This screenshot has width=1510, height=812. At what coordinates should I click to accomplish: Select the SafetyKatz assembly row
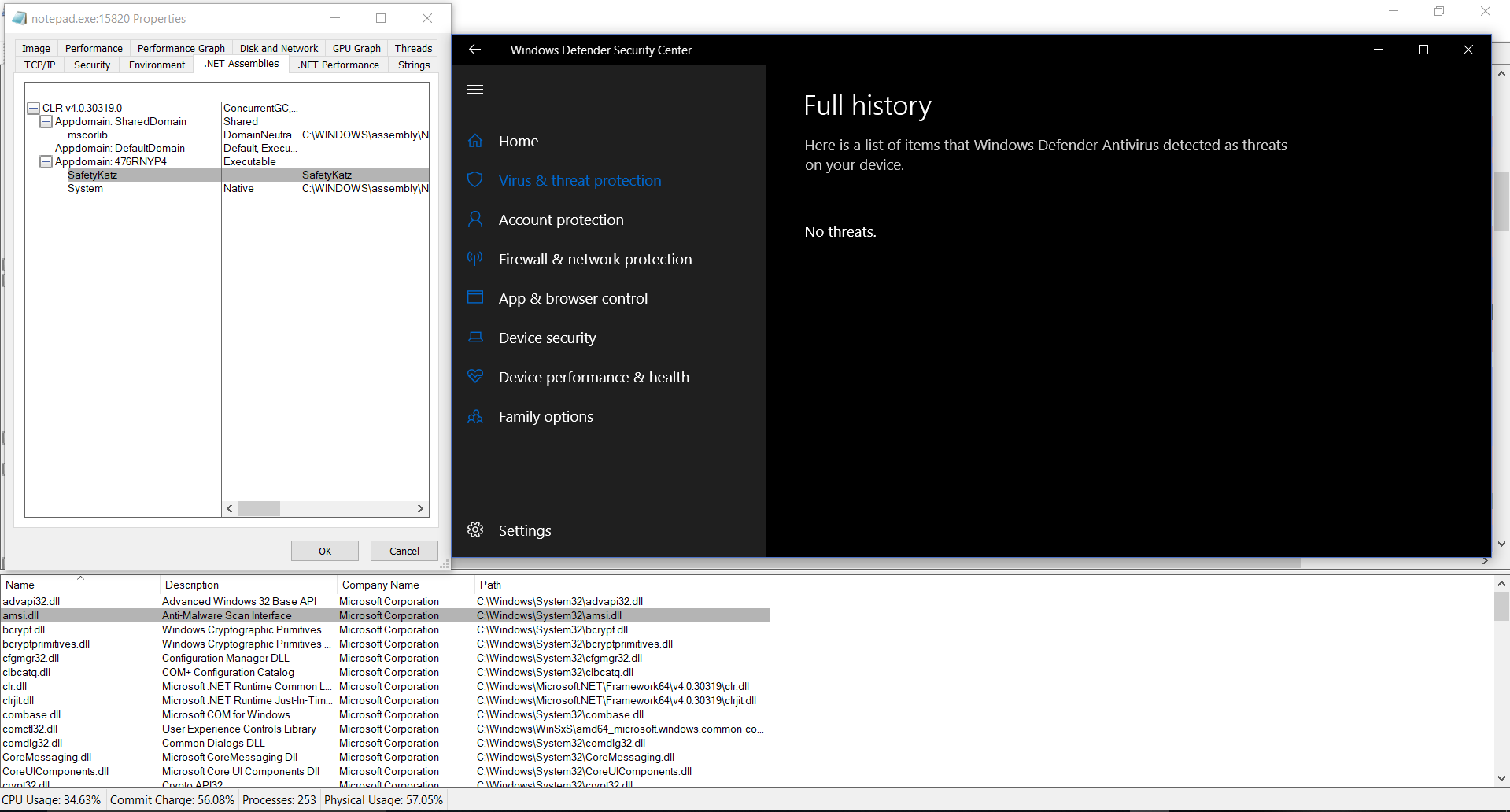point(248,175)
